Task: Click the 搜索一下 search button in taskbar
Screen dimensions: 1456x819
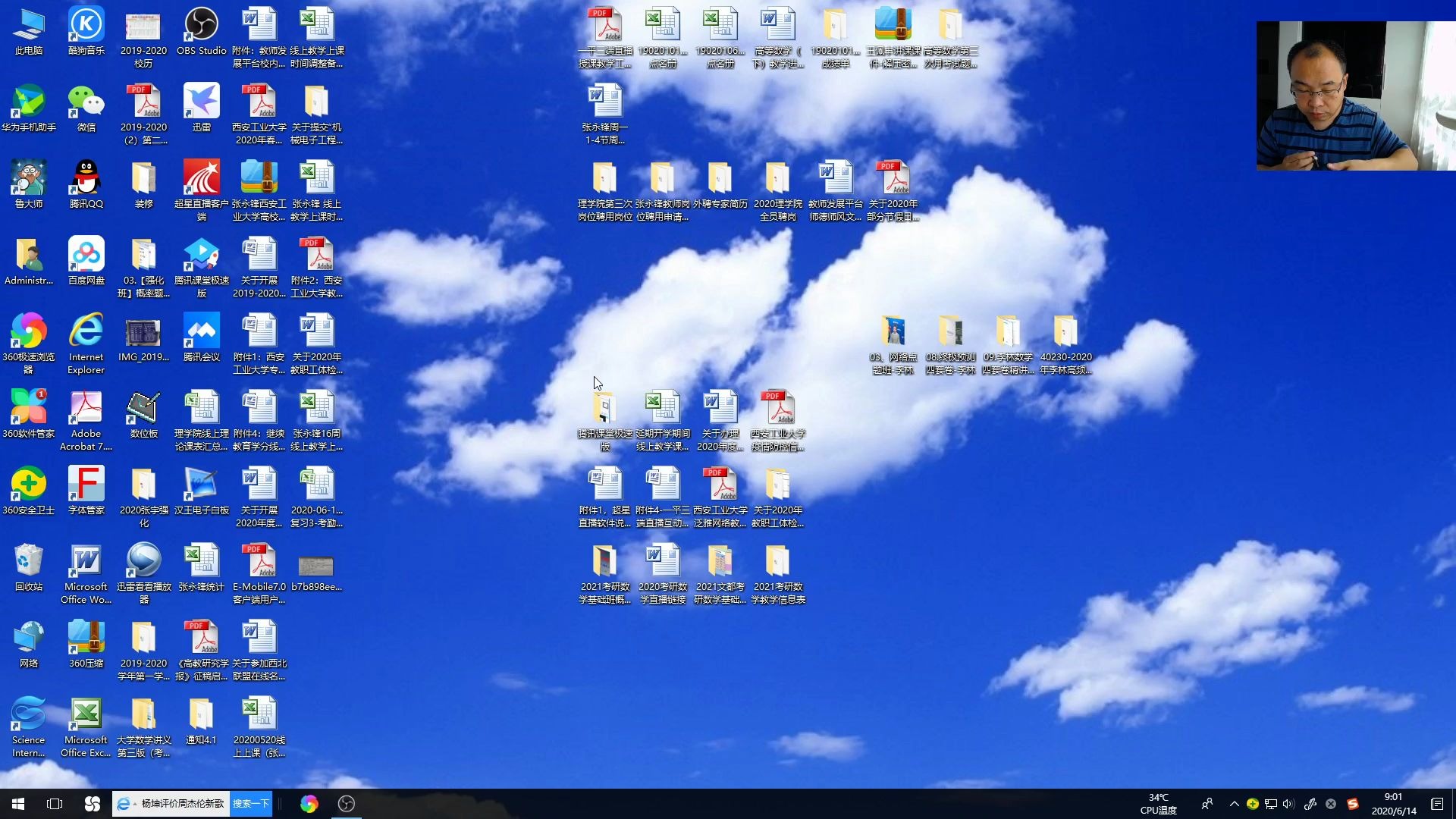Action: 251,804
